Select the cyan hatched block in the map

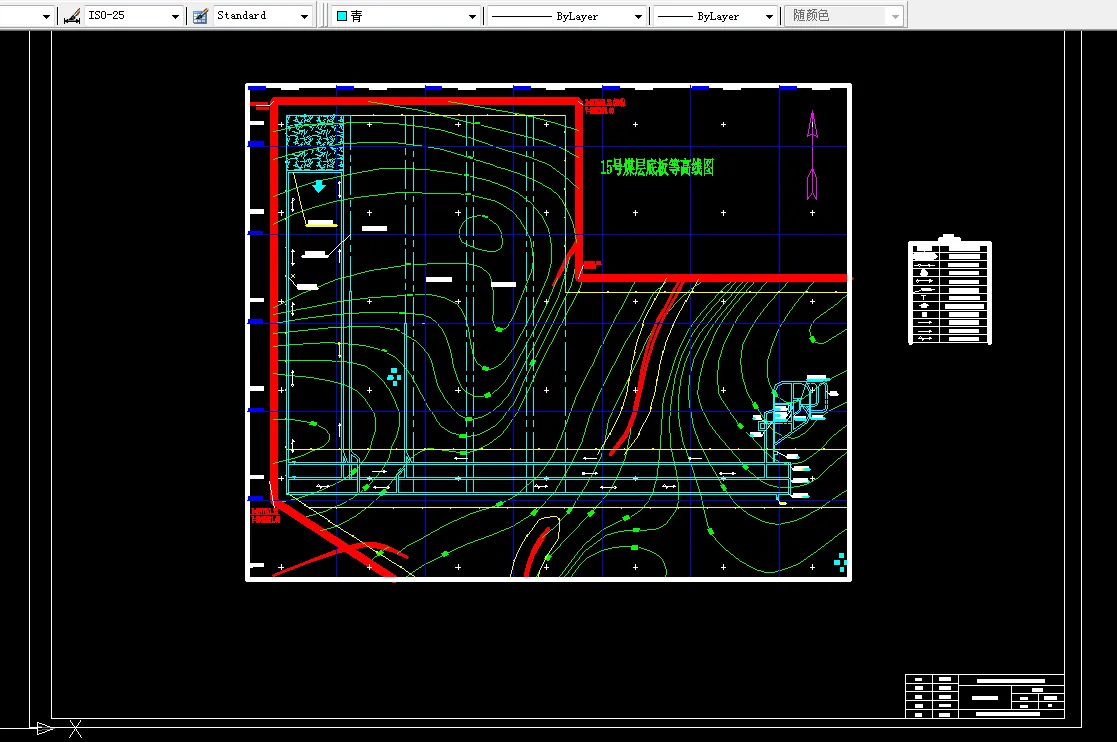click(315, 142)
